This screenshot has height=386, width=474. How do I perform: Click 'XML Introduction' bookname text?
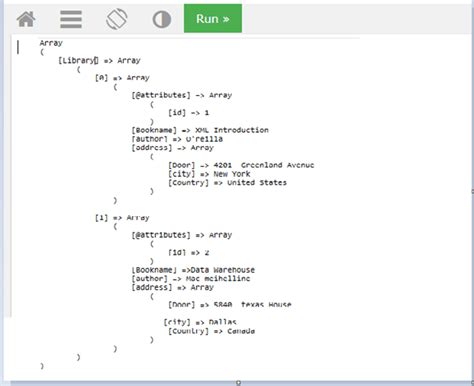click(x=232, y=130)
